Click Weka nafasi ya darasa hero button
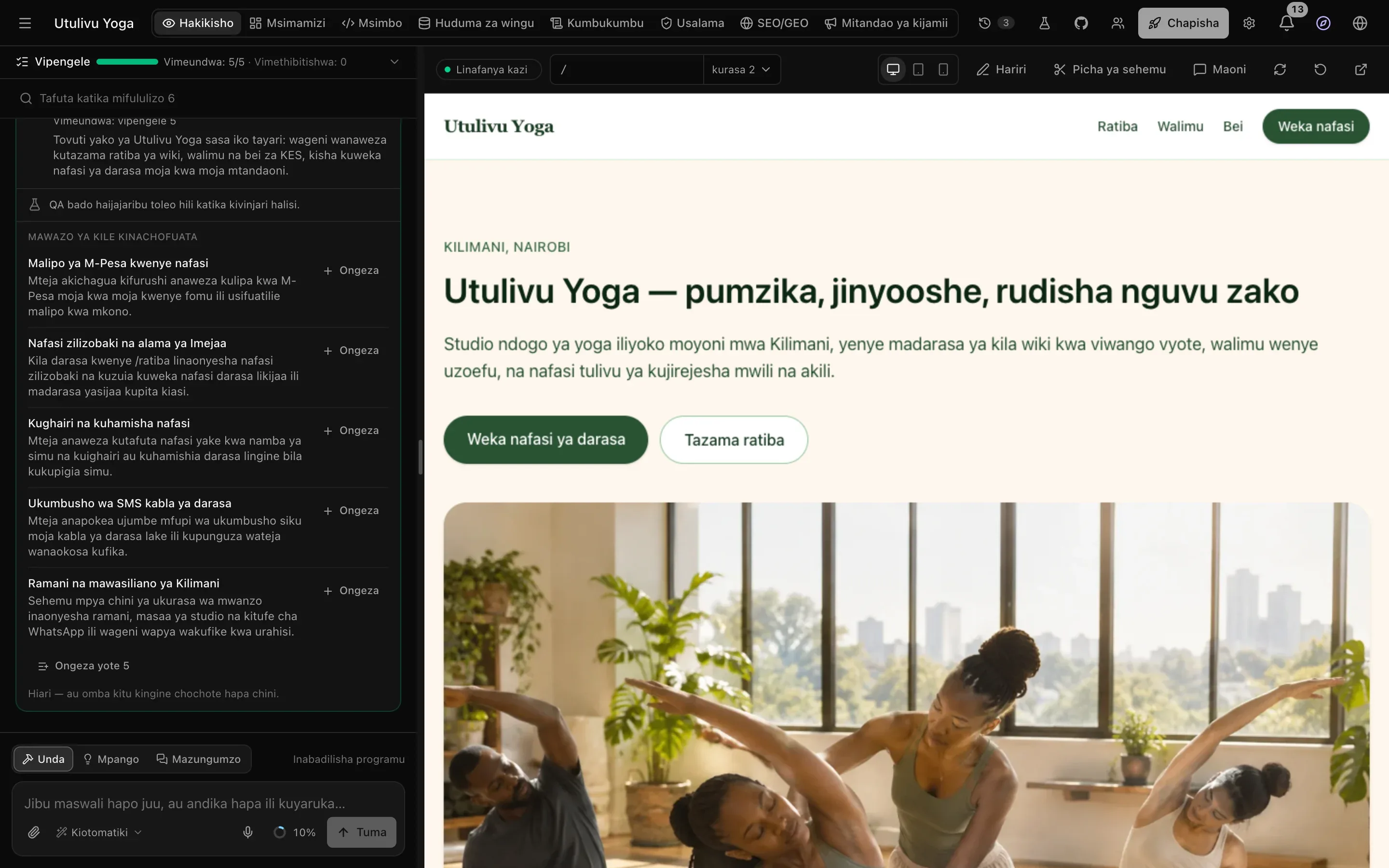 [546, 440]
